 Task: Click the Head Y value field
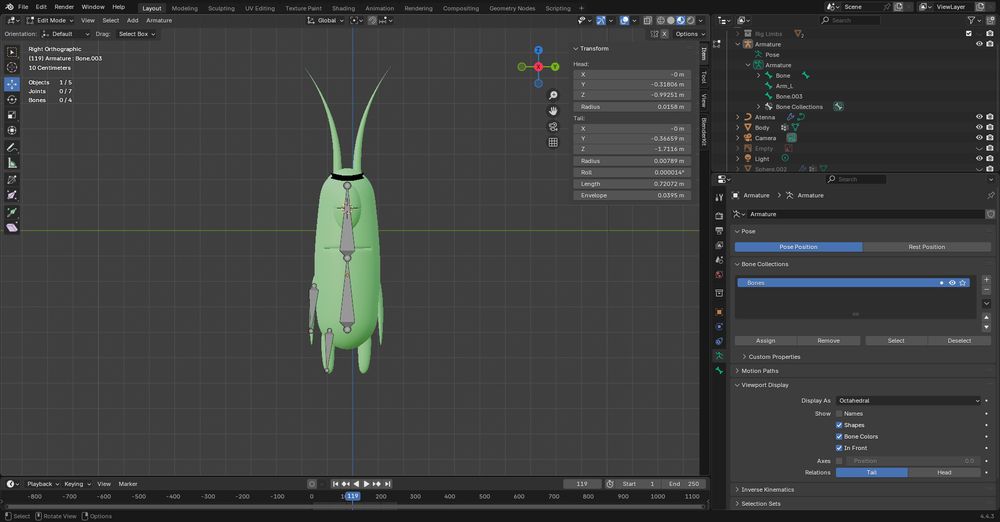(631, 84)
